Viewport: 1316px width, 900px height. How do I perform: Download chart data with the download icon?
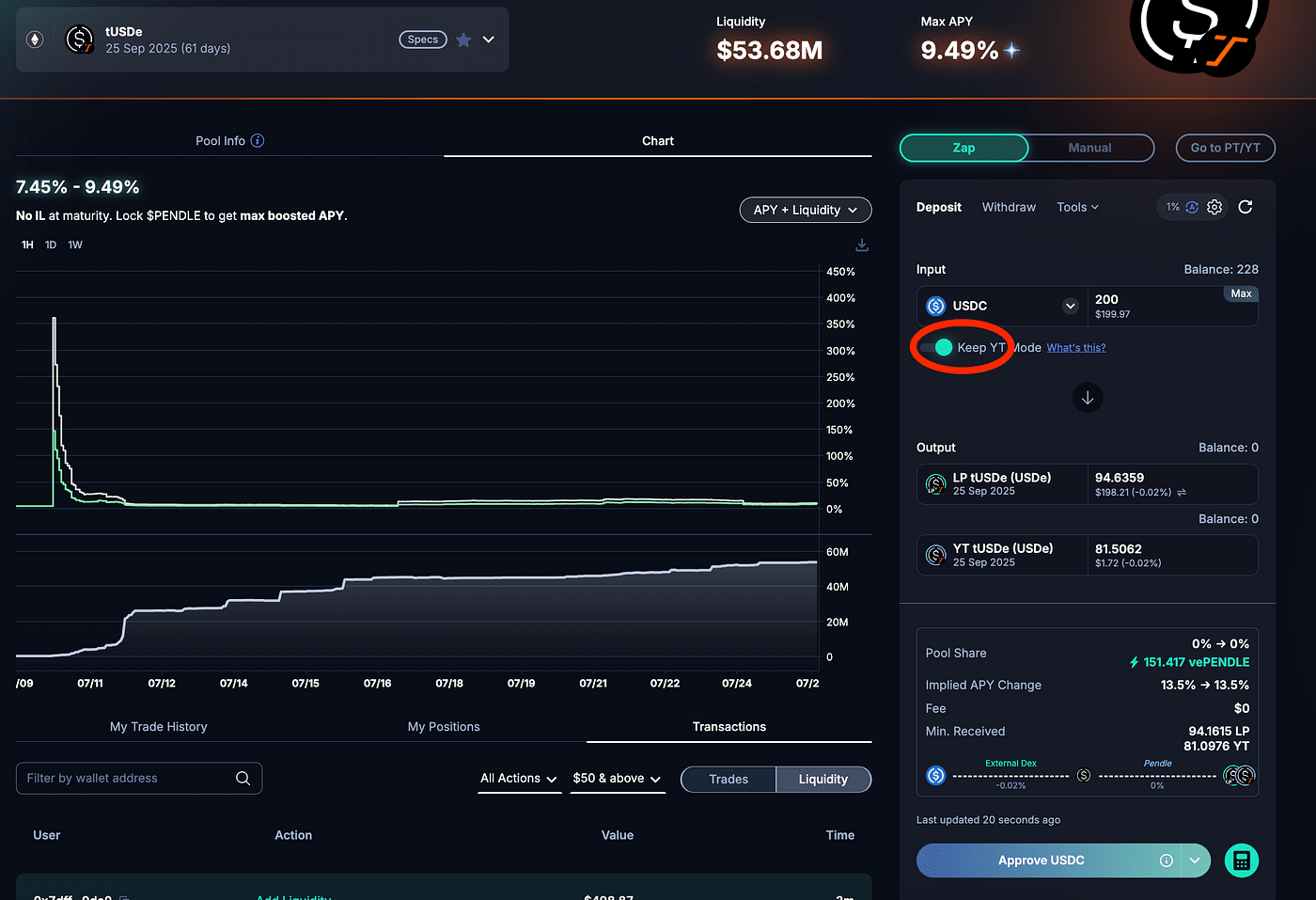point(862,245)
